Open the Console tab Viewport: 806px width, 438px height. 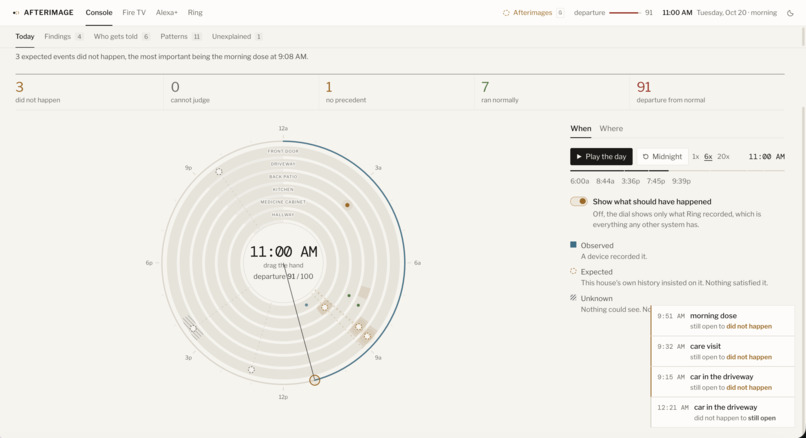tap(99, 12)
